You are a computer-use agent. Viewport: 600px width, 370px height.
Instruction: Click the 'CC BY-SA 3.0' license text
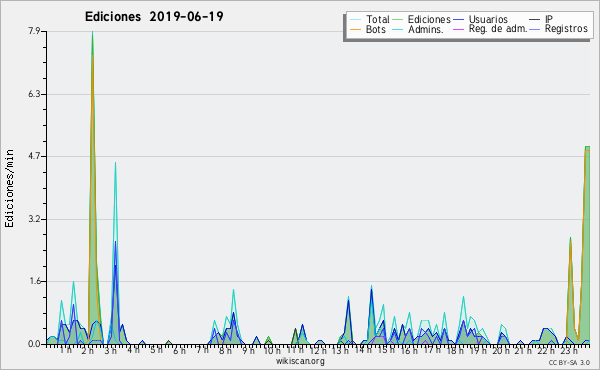[569, 363]
